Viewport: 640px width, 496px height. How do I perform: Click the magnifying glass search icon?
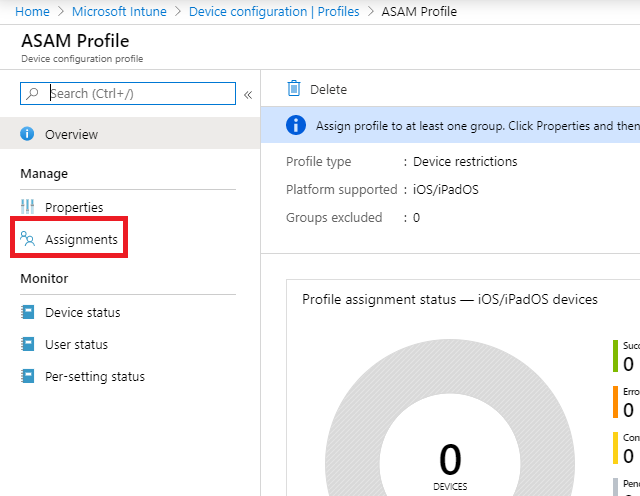coord(32,93)
